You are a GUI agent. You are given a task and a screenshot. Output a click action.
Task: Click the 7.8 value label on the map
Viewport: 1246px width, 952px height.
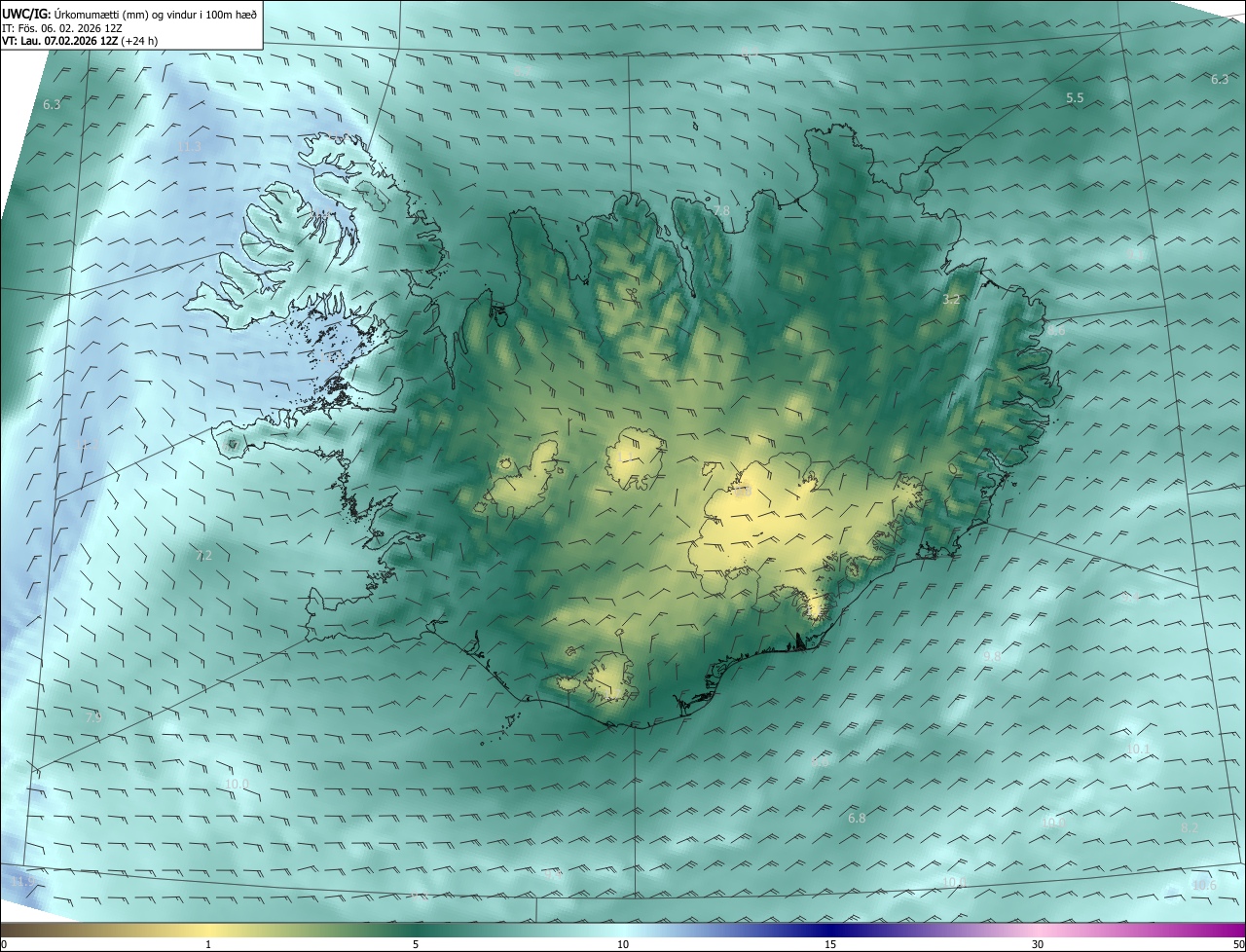[721, 211]
